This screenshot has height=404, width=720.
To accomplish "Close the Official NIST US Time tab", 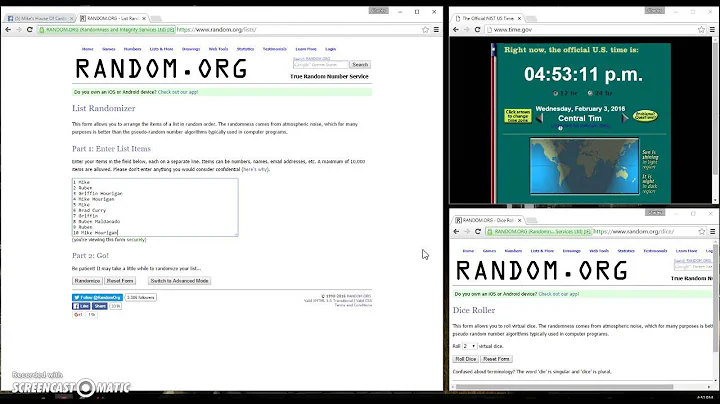I will click(x=519, y=18).
